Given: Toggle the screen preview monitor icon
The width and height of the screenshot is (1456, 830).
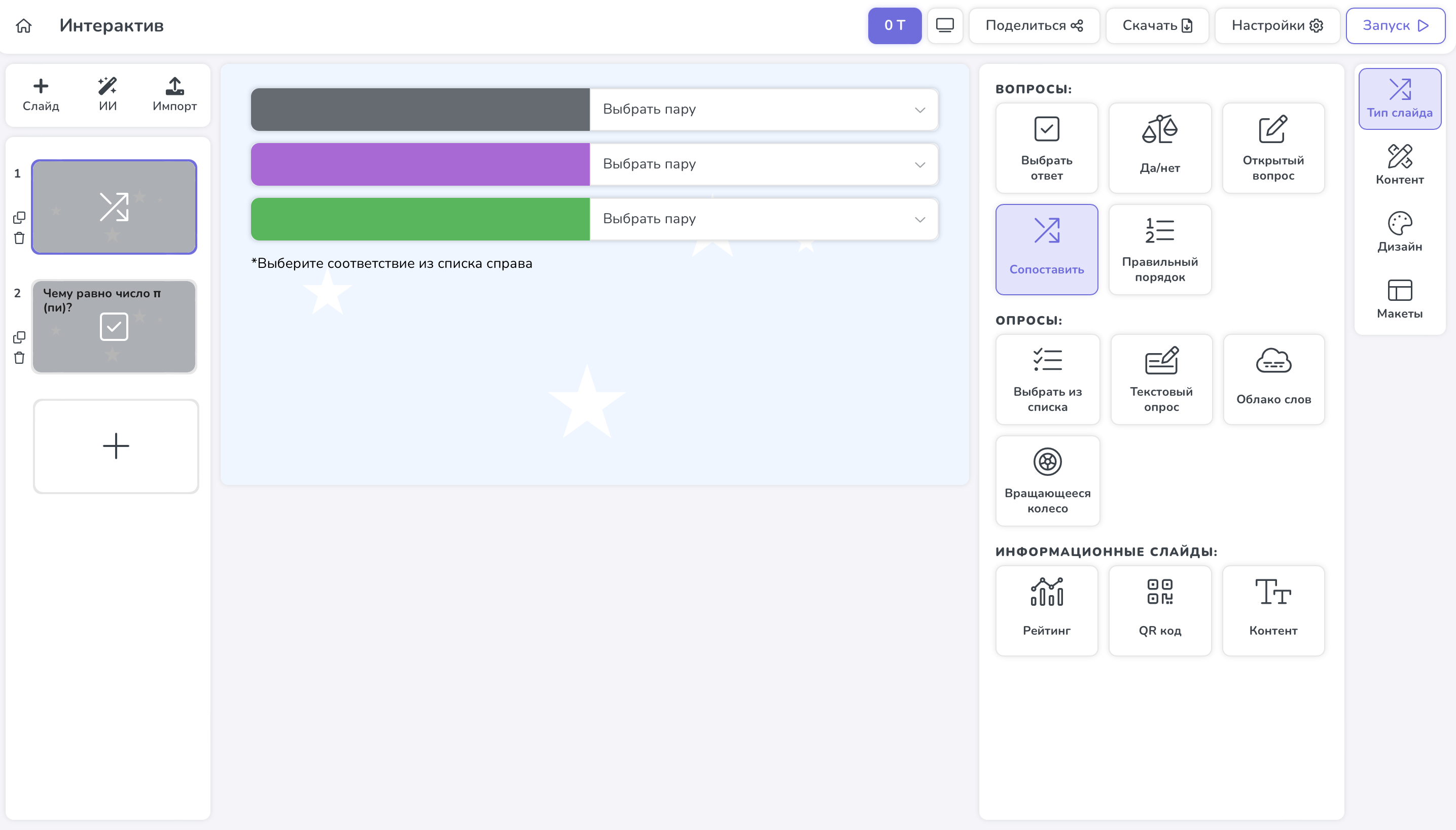Looking at the screenshot, I should pyautogui.click(x=945, y=26).
